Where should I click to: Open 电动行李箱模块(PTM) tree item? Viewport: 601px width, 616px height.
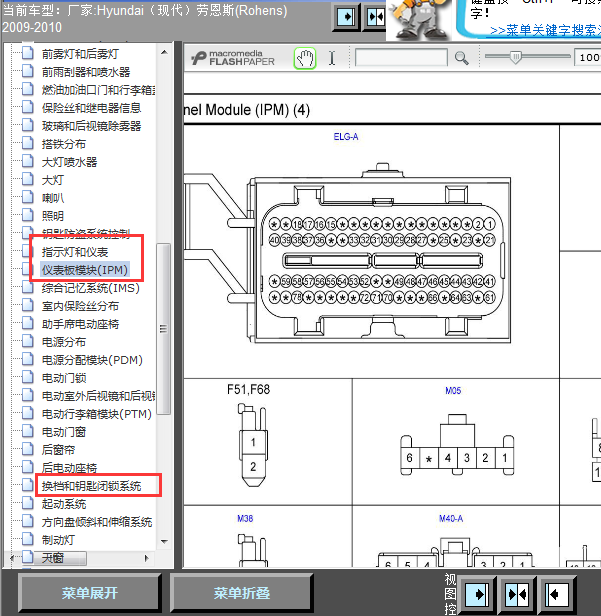tap(97, 414)
